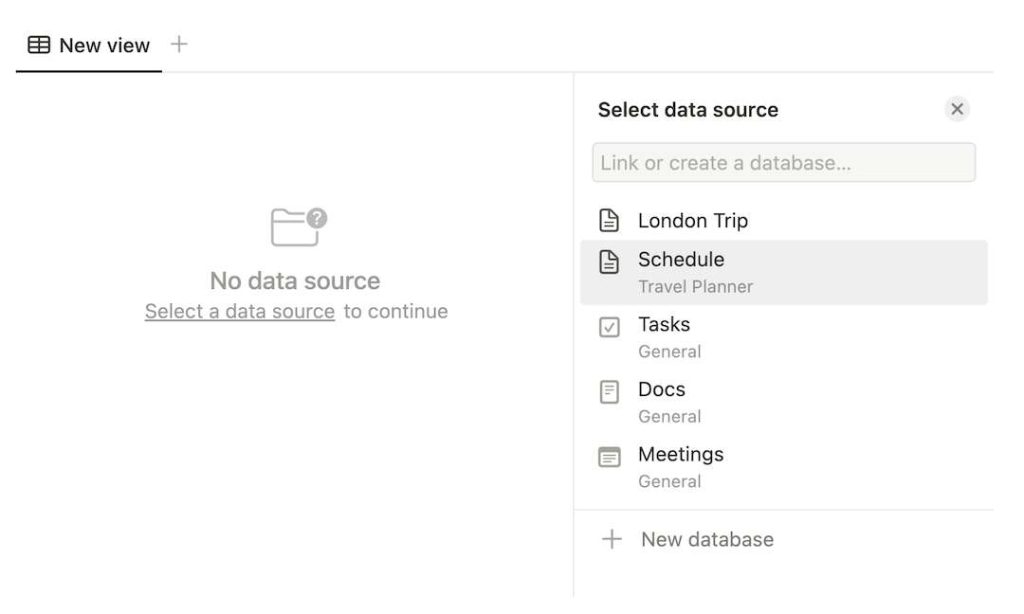1024x614 pixels.
Task: Click the page icon next to Schedule
Action: [x=611, y=260]
